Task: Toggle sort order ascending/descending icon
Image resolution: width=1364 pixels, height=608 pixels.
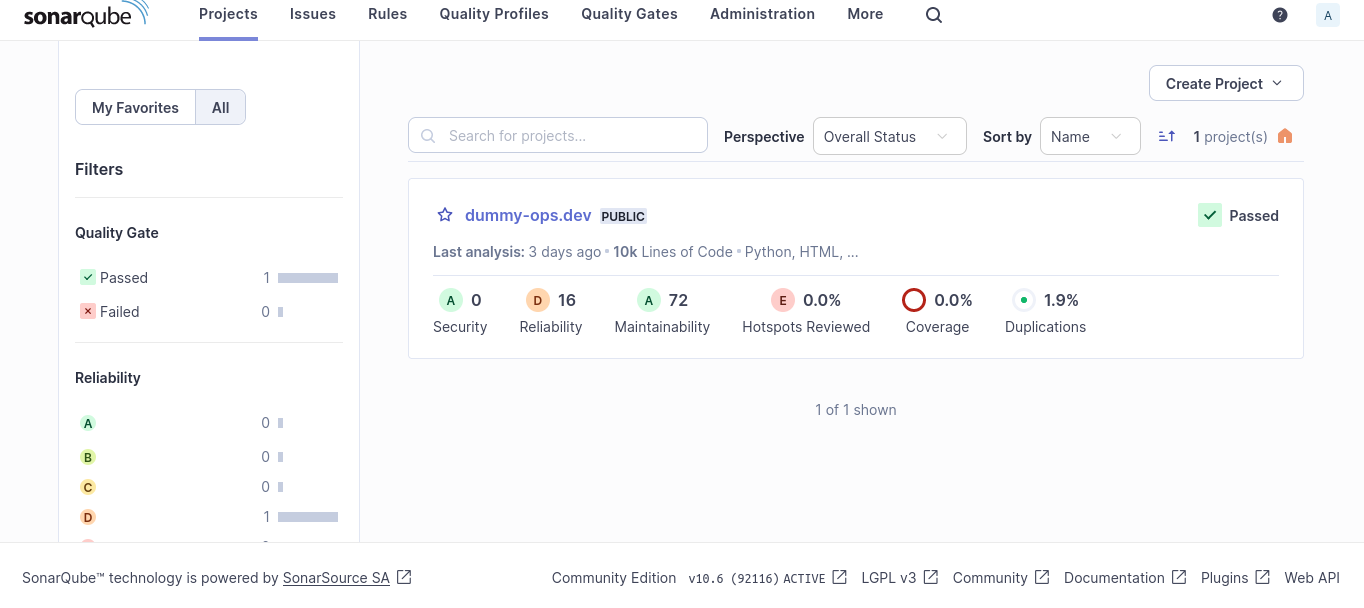Action: 1167,136
